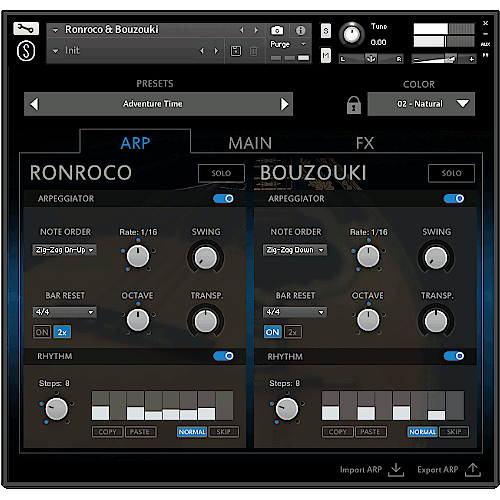Paste into the Ronroco rhythm pattern
This screenshot has height=500, width=500.
(x=140, y=432)
